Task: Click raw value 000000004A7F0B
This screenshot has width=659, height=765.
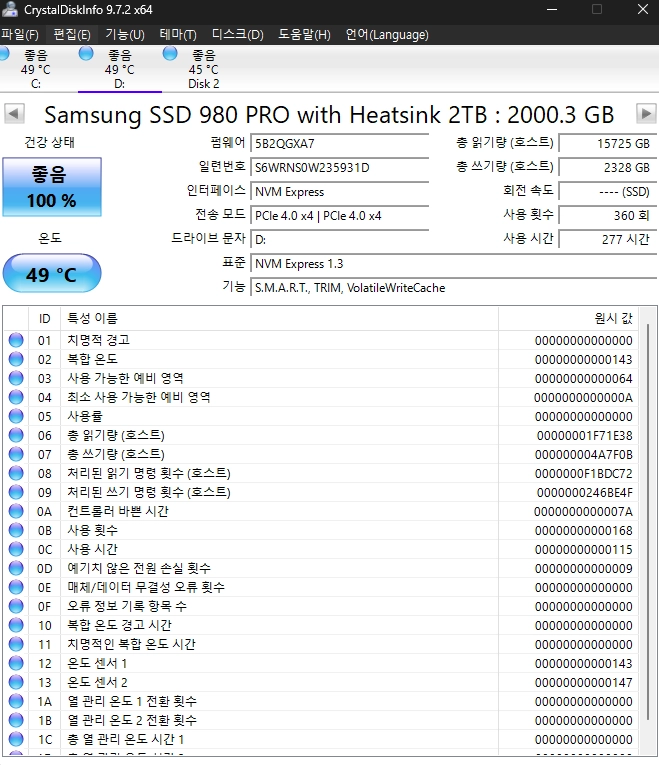Action: pyautogui.click(x=584, y=455)
